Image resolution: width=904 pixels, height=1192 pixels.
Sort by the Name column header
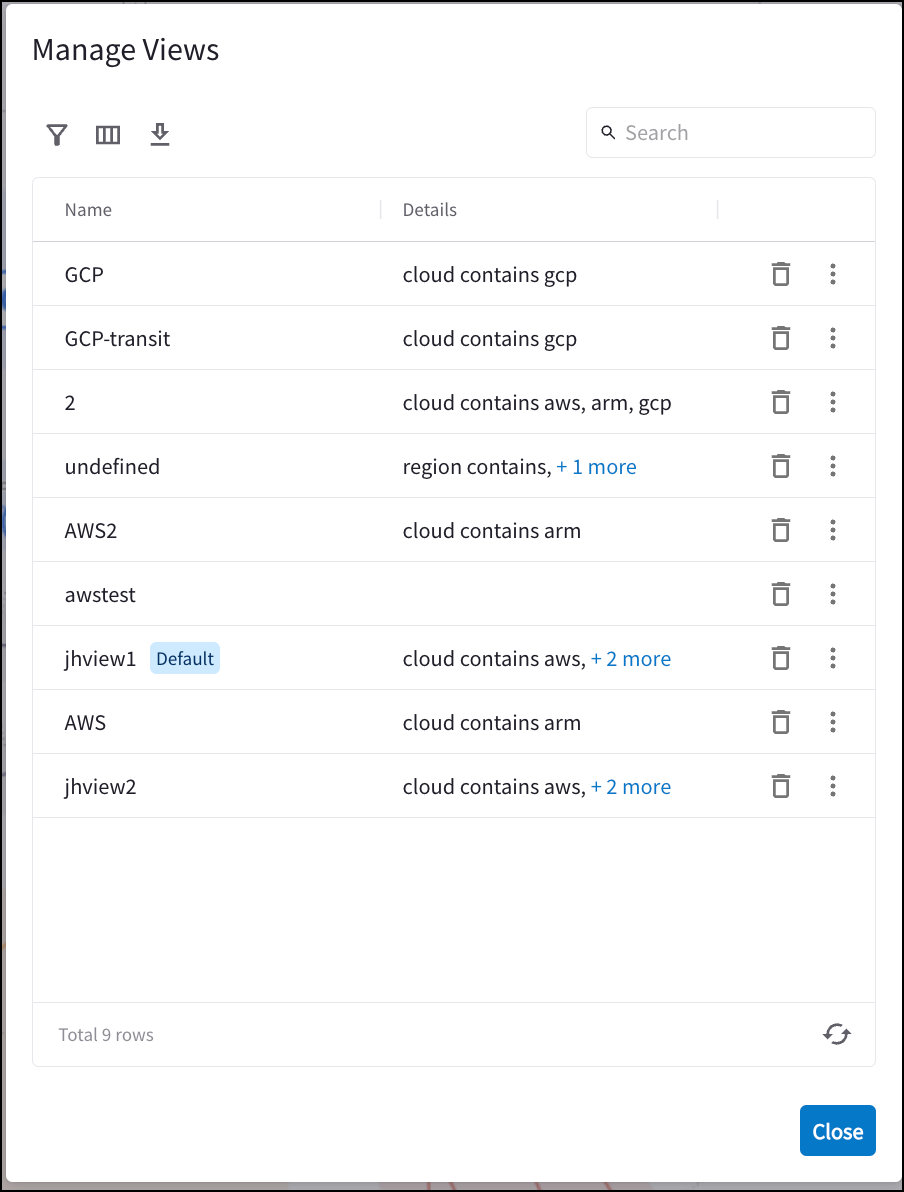pos(89,210)
